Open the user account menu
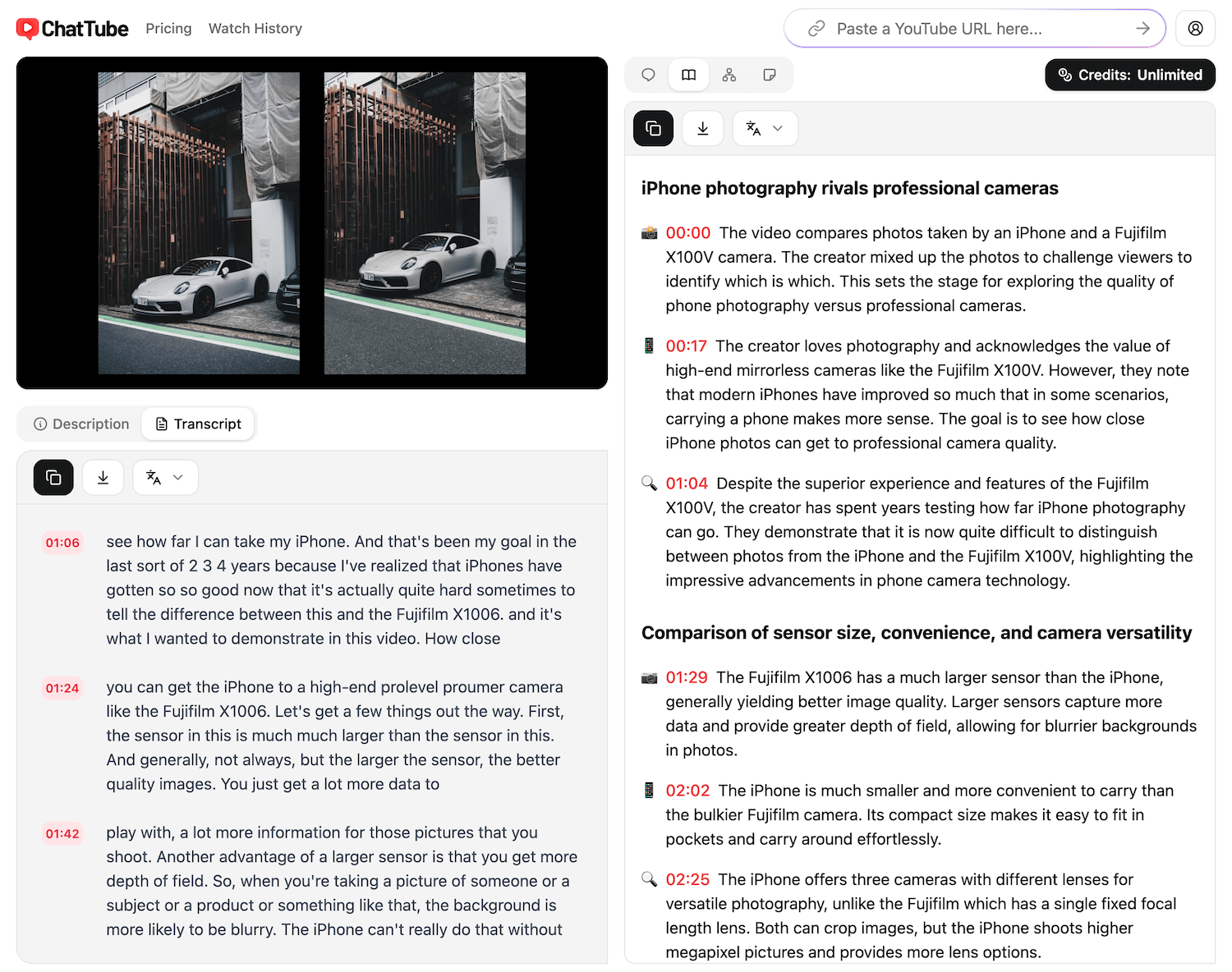The height and width of the screenshot is (972, 1232). pyautogui.click(x=1195, y=28)
